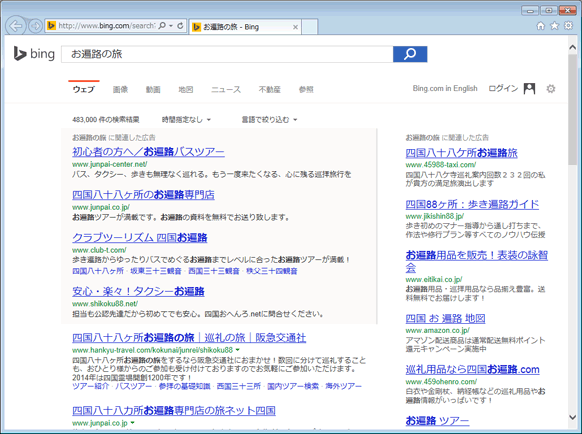Click the Home icon in browser toolbar
Viewport: 582px width, 434px height.
click(x=541, y=26)
